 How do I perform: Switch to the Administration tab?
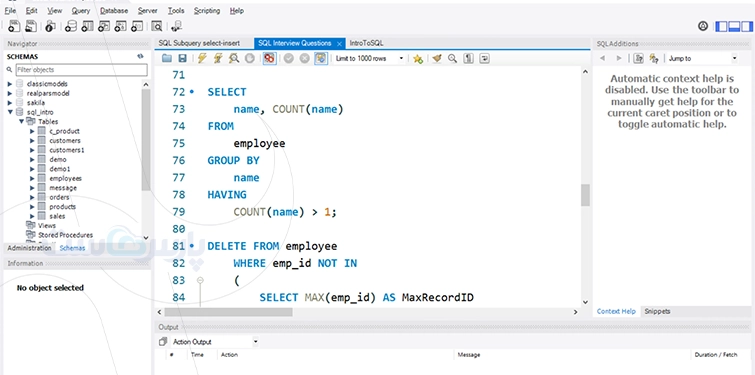click(29, 248)
